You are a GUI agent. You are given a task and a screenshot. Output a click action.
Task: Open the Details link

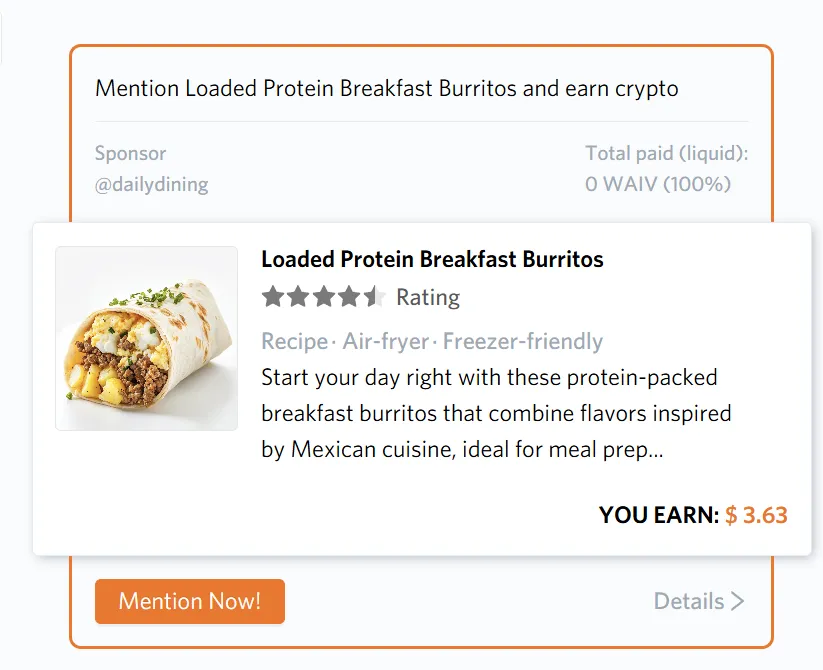(x=689, y=601)
